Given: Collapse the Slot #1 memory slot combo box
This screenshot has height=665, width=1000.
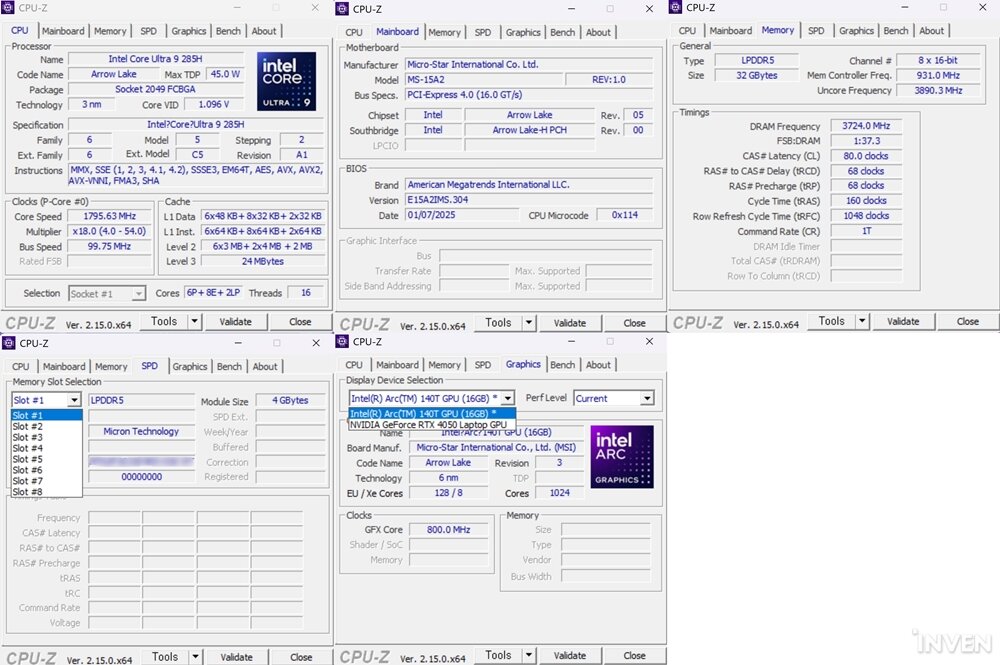Looking at the screenshot, I should click(74, 400).
